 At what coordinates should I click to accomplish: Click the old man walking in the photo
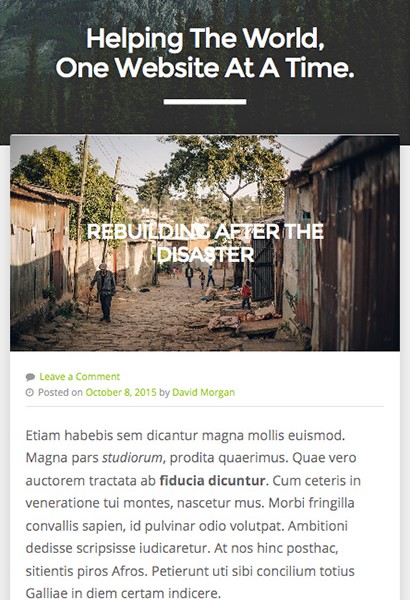[103, 292]
